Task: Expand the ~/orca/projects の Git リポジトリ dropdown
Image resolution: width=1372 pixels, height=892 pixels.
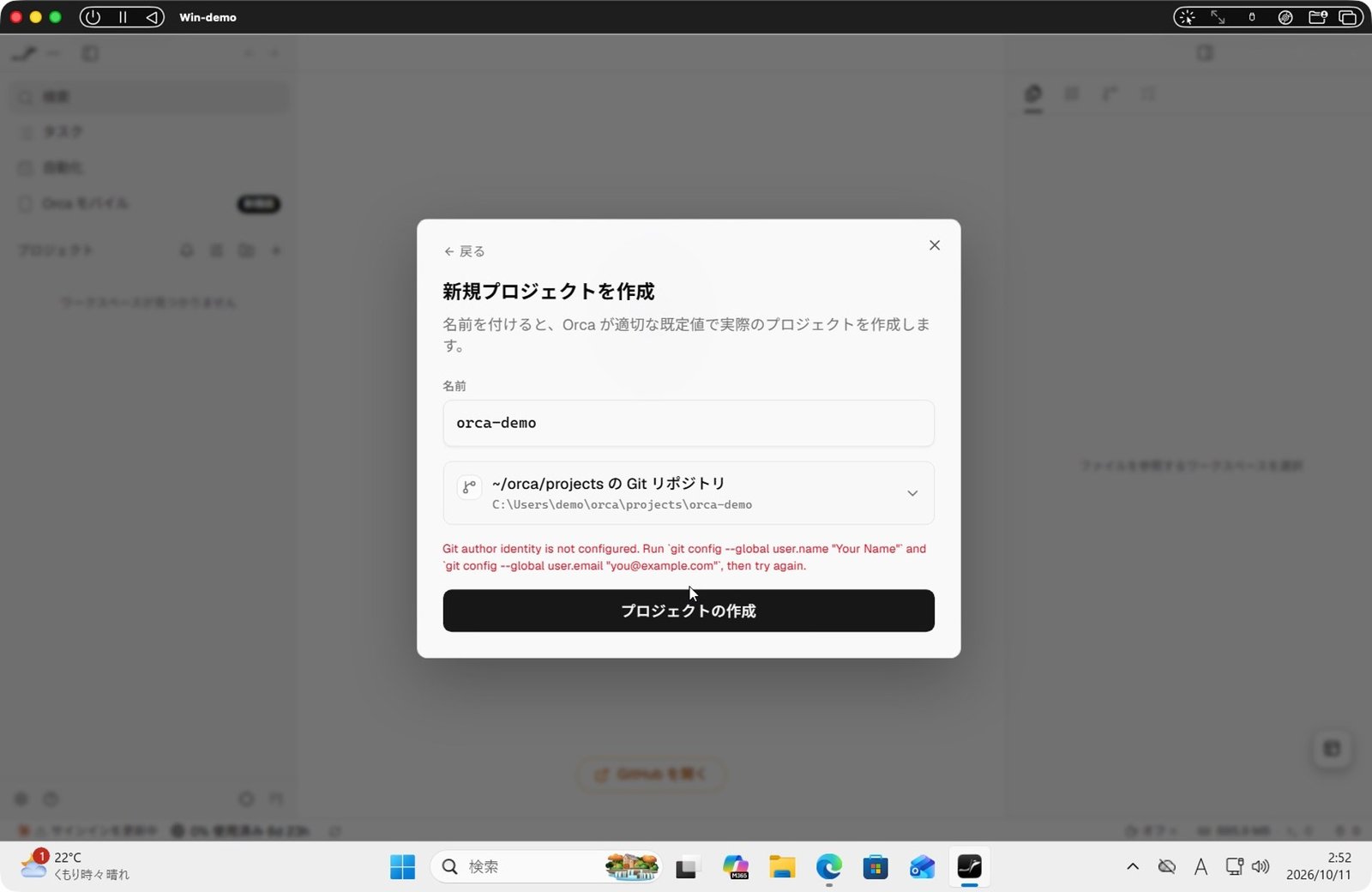Action: click(x=689, y=493)
